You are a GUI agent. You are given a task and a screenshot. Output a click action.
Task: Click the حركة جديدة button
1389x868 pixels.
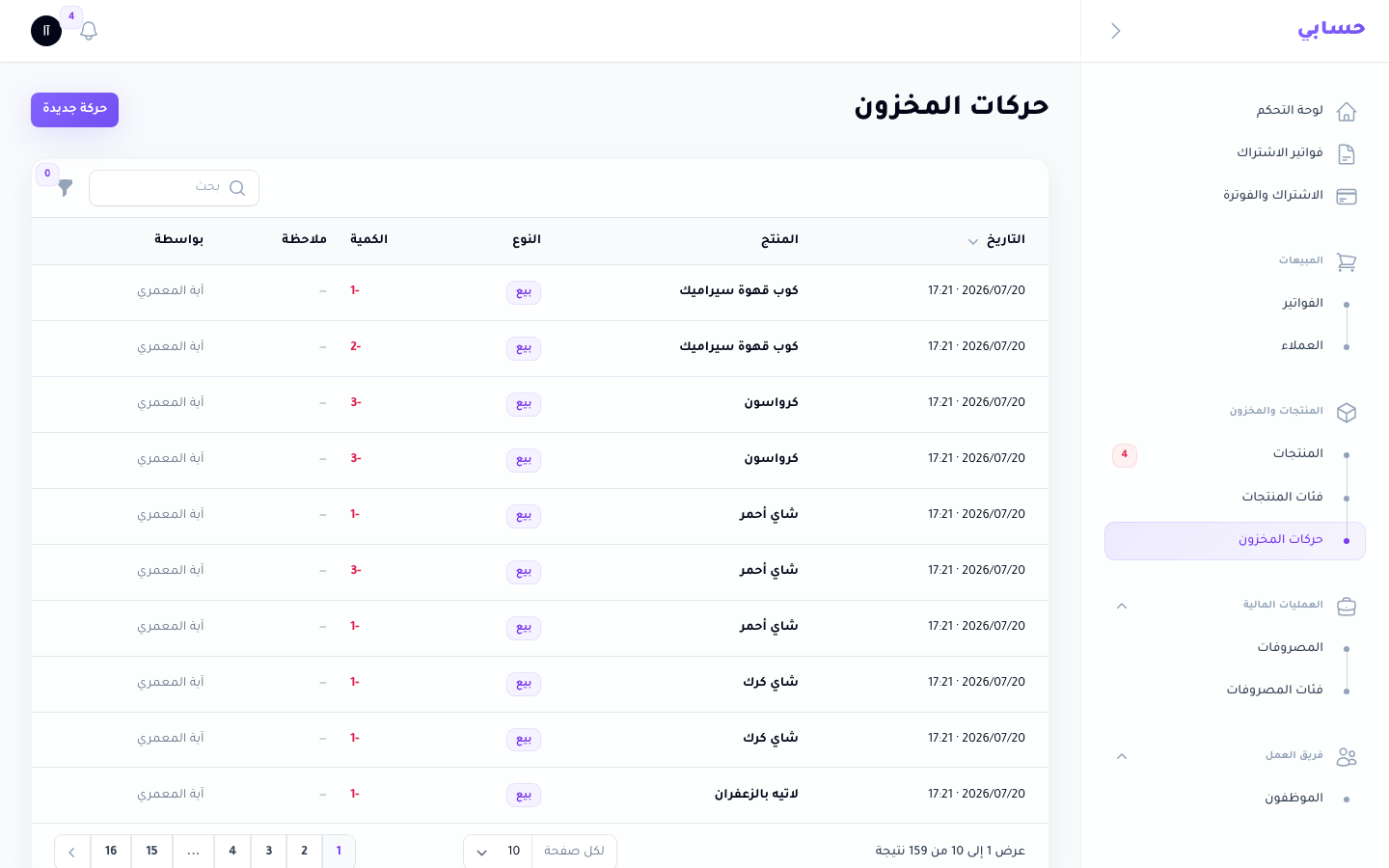[74, 109]
